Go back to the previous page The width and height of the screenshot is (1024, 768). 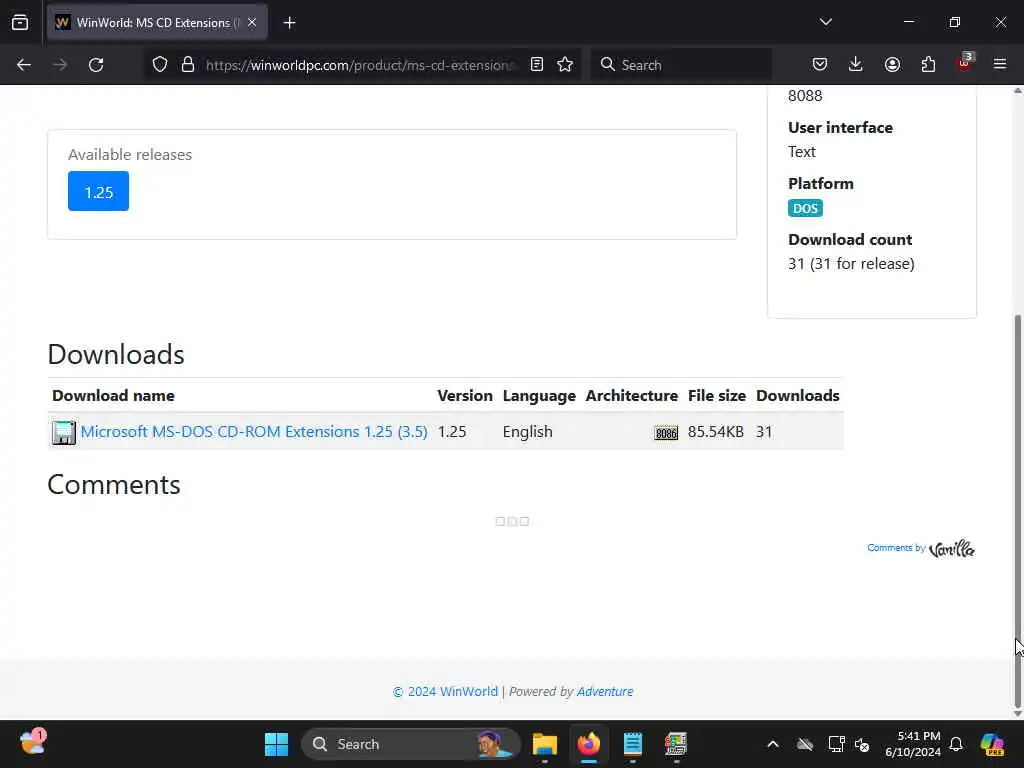click(24, 65)
